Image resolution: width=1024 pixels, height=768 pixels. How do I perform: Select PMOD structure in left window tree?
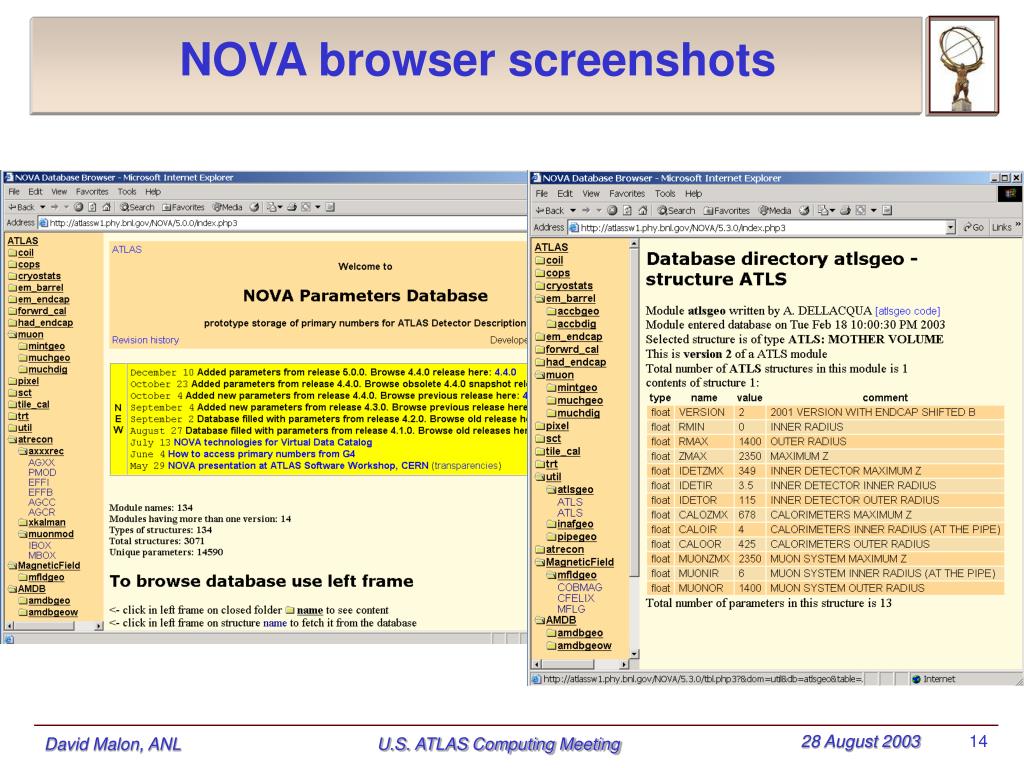[42, 472]
